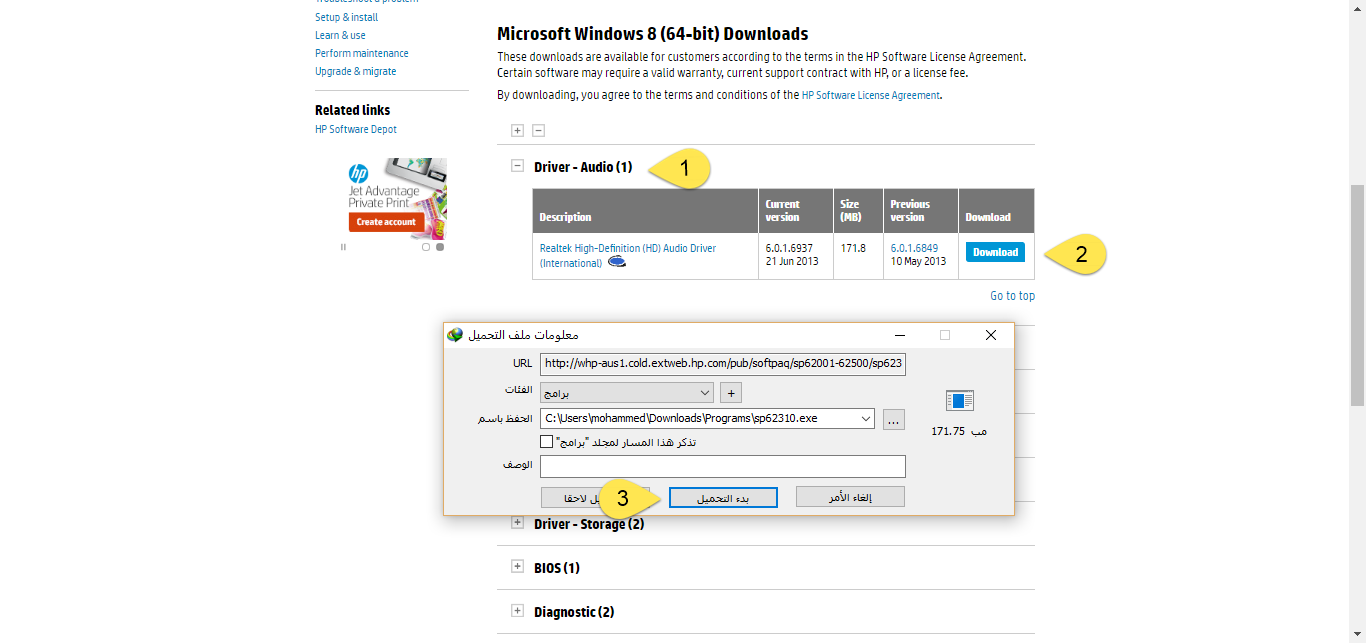Screen dimensions: 1366x643
Task: Click the file type icon above 171.75
Action: [x=959, y=401]
